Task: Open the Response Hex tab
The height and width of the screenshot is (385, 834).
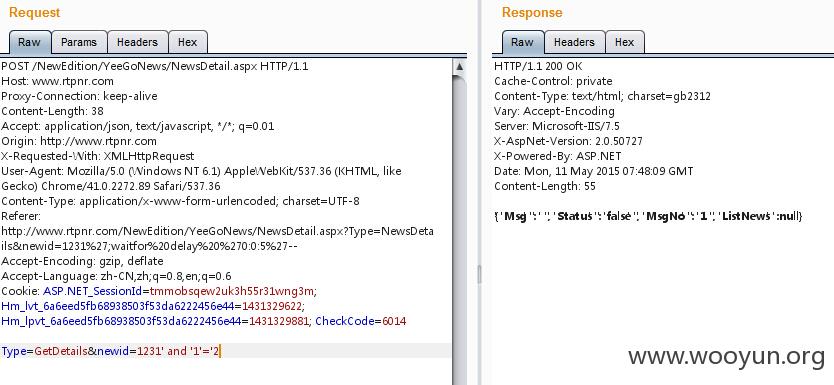Action: pos(624,42)
